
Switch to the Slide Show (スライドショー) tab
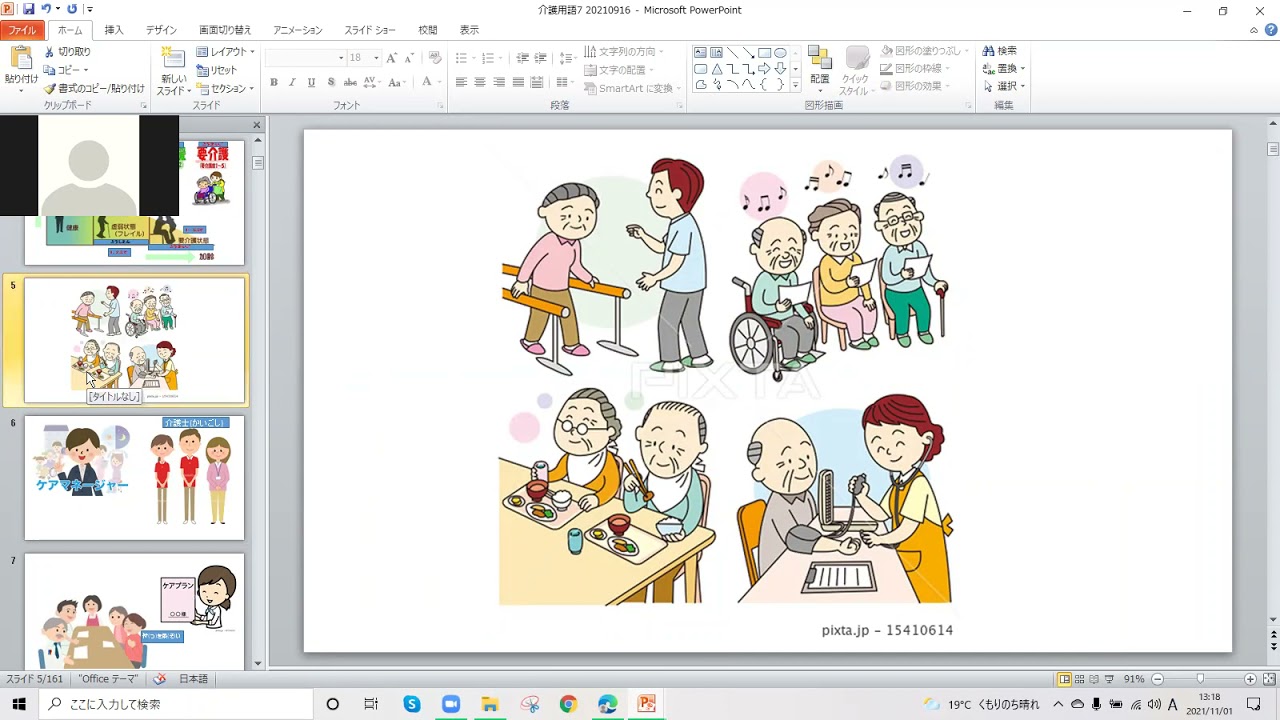[370, 30]
